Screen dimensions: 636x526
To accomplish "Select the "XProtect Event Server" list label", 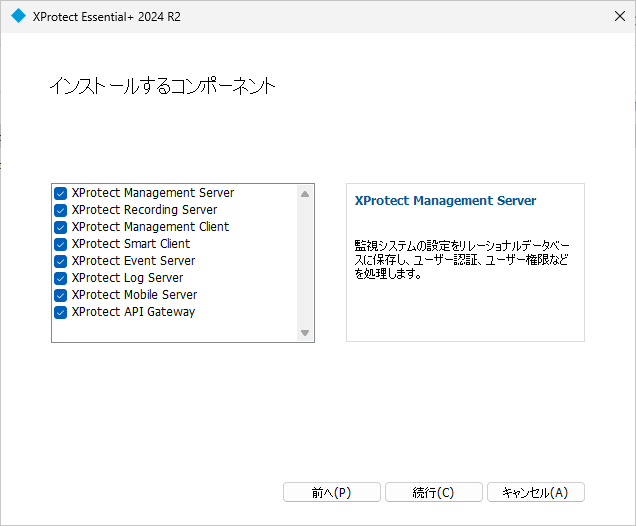I will click(x=133, y=261).
